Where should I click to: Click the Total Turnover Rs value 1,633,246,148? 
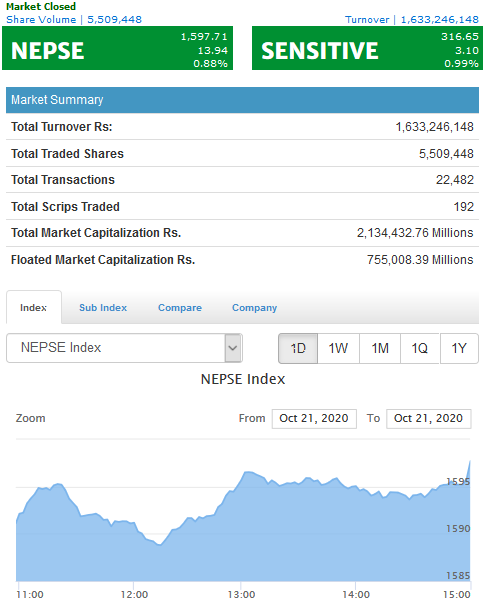click(434, 127)
